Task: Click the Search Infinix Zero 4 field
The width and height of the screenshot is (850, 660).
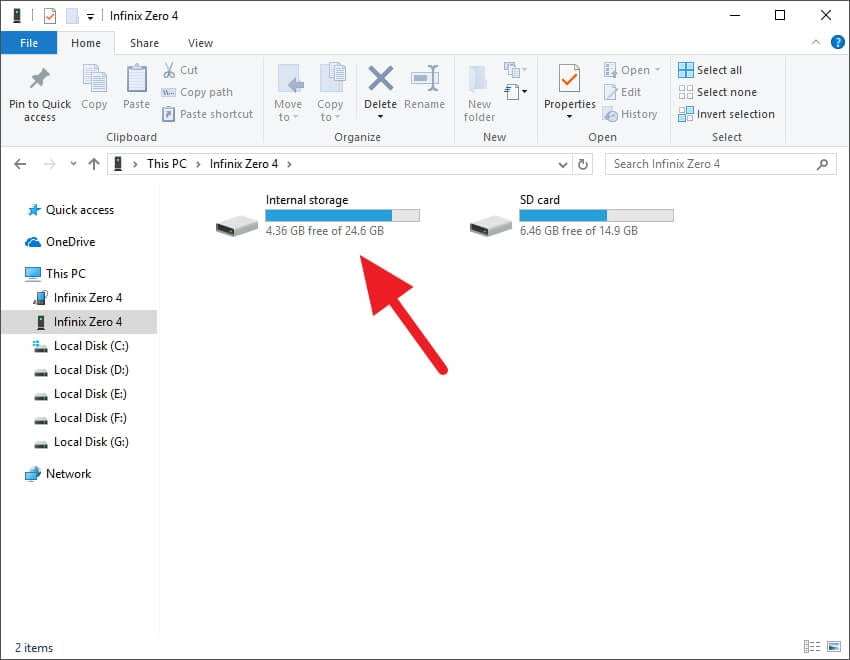Action: tap(720, 164)
